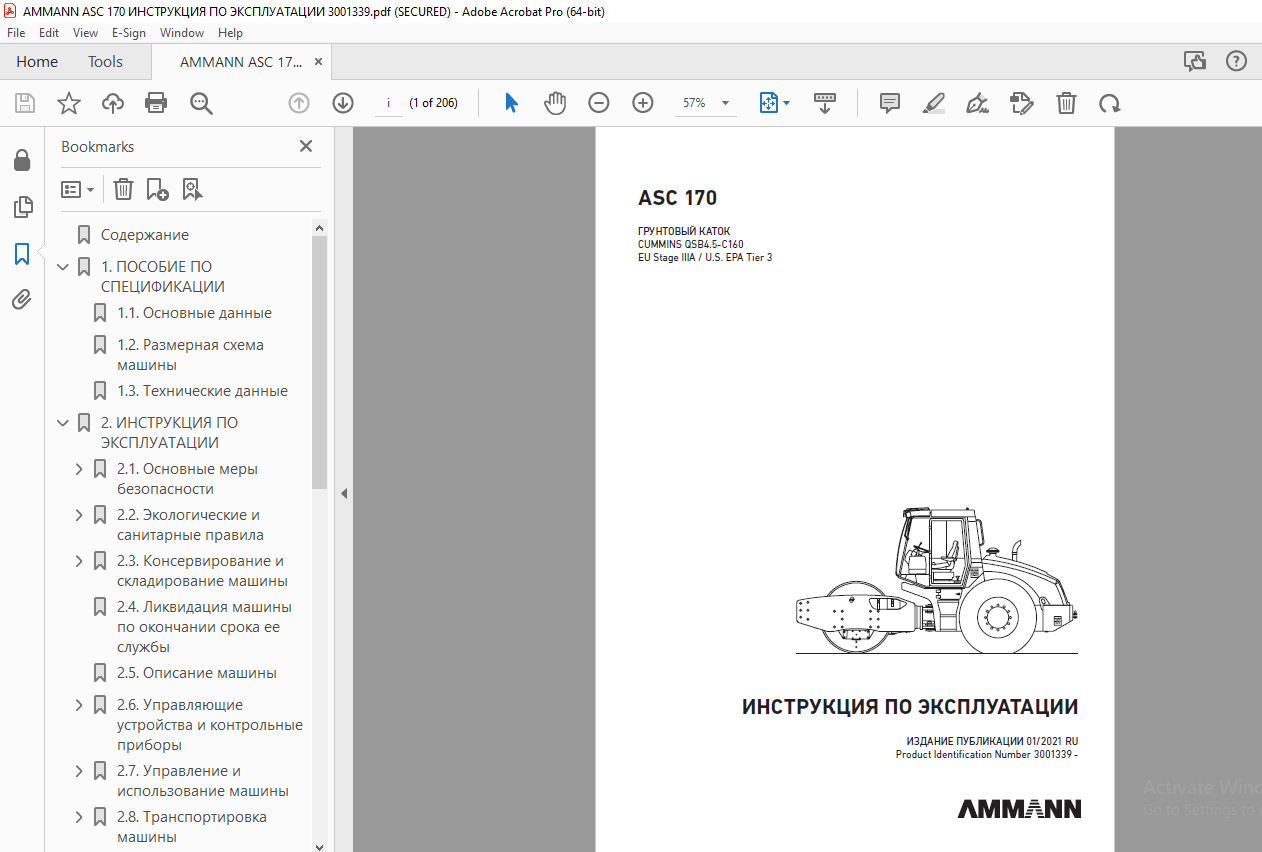Expand 2.7. Управление и использование машины
1262x852 pixels.
click(x=79, y=771)
